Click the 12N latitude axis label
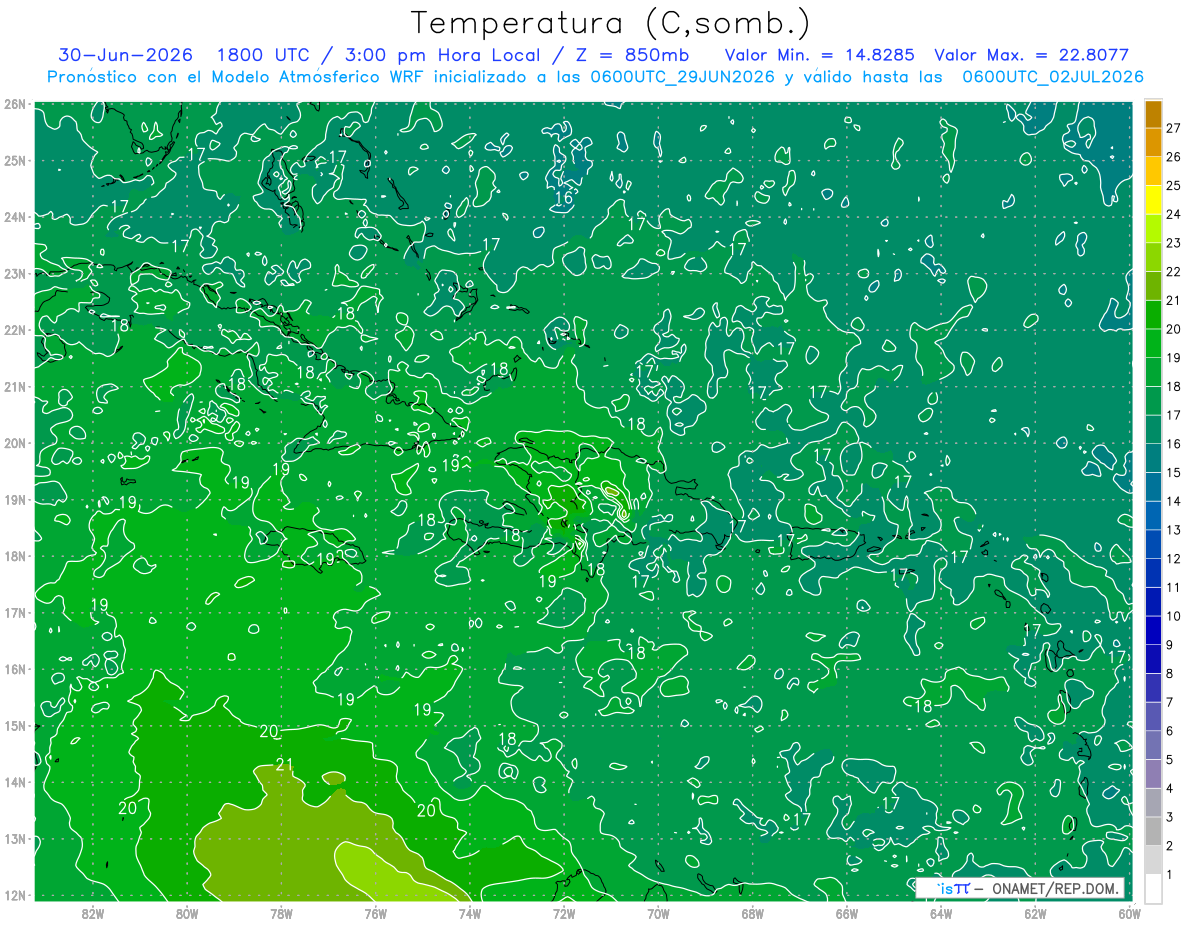The image size is (1200, 927). pos(14,895)
